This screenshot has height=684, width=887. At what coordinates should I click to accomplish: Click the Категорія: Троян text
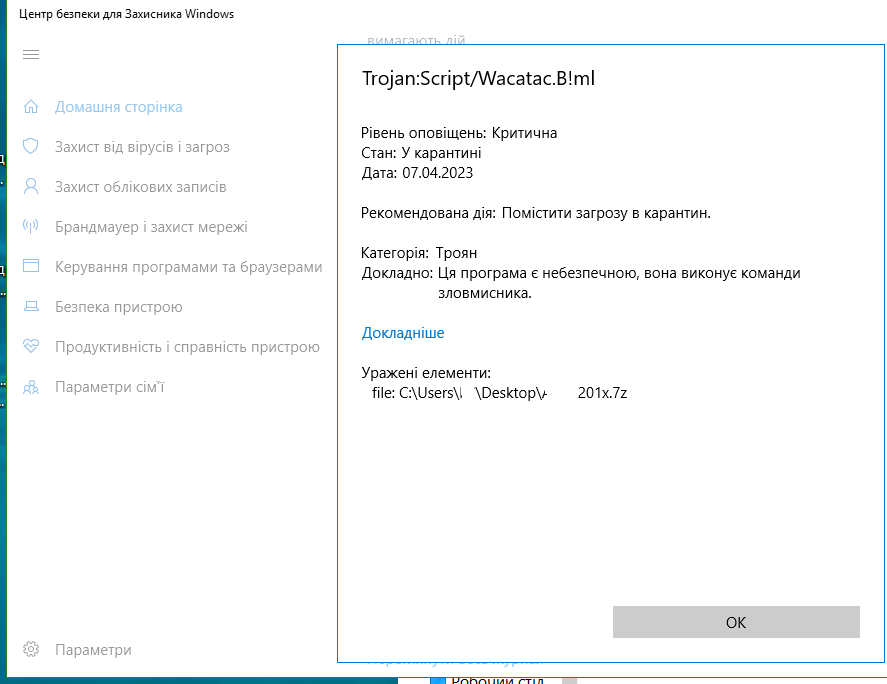[x=419, y=253]
